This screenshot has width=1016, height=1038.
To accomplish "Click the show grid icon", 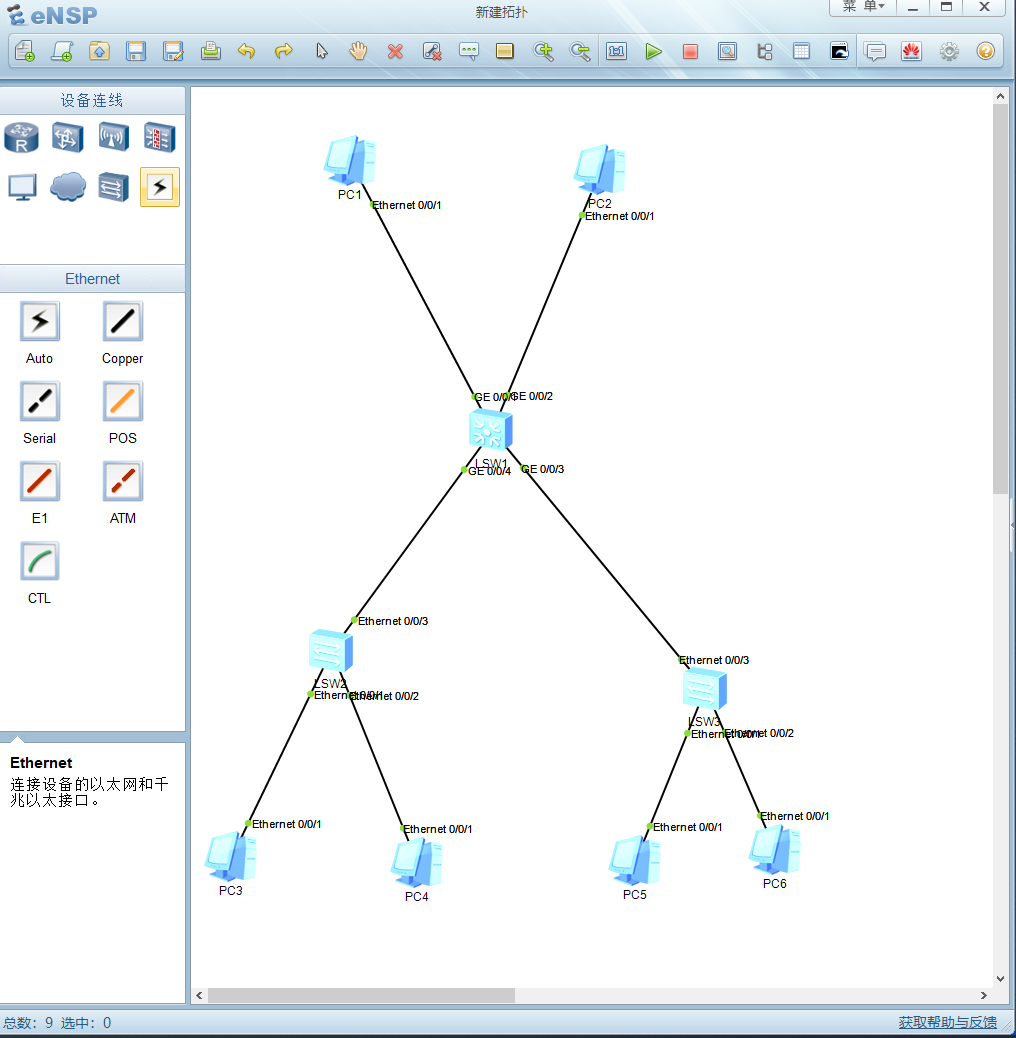I will (x=802, y=51).
